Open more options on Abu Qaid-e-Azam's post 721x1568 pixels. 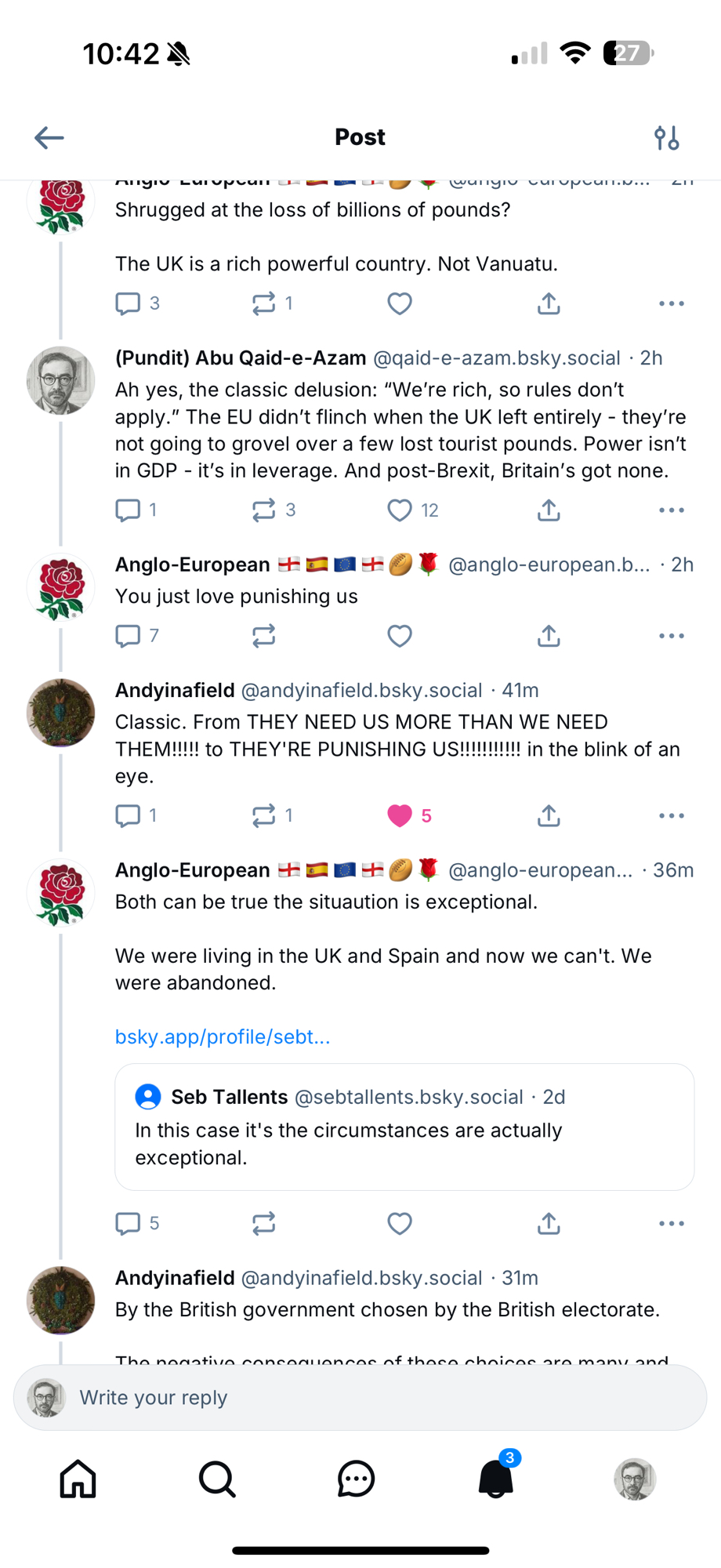(672, 510)
